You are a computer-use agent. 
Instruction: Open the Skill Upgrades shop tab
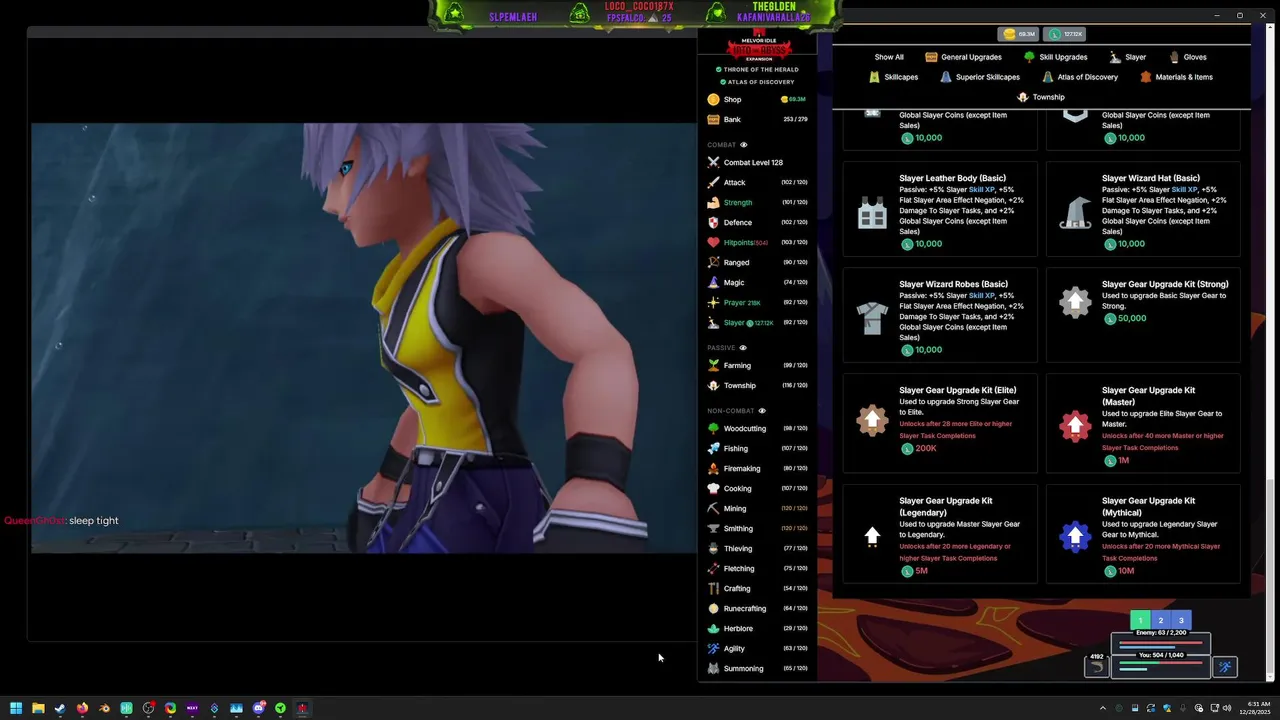point(1055,57)
